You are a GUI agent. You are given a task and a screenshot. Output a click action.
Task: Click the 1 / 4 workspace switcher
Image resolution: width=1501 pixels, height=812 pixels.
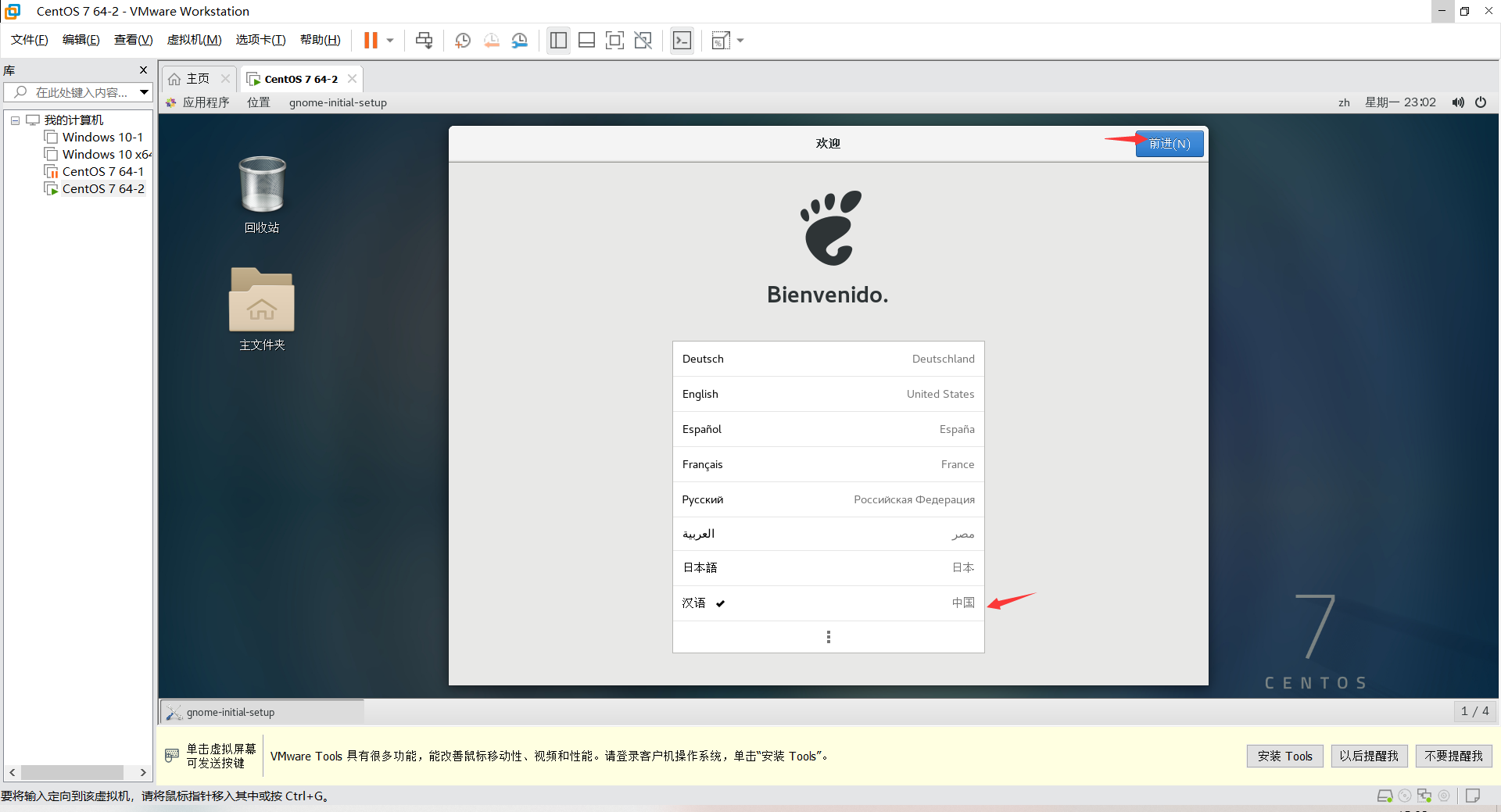click(1474, 711)
